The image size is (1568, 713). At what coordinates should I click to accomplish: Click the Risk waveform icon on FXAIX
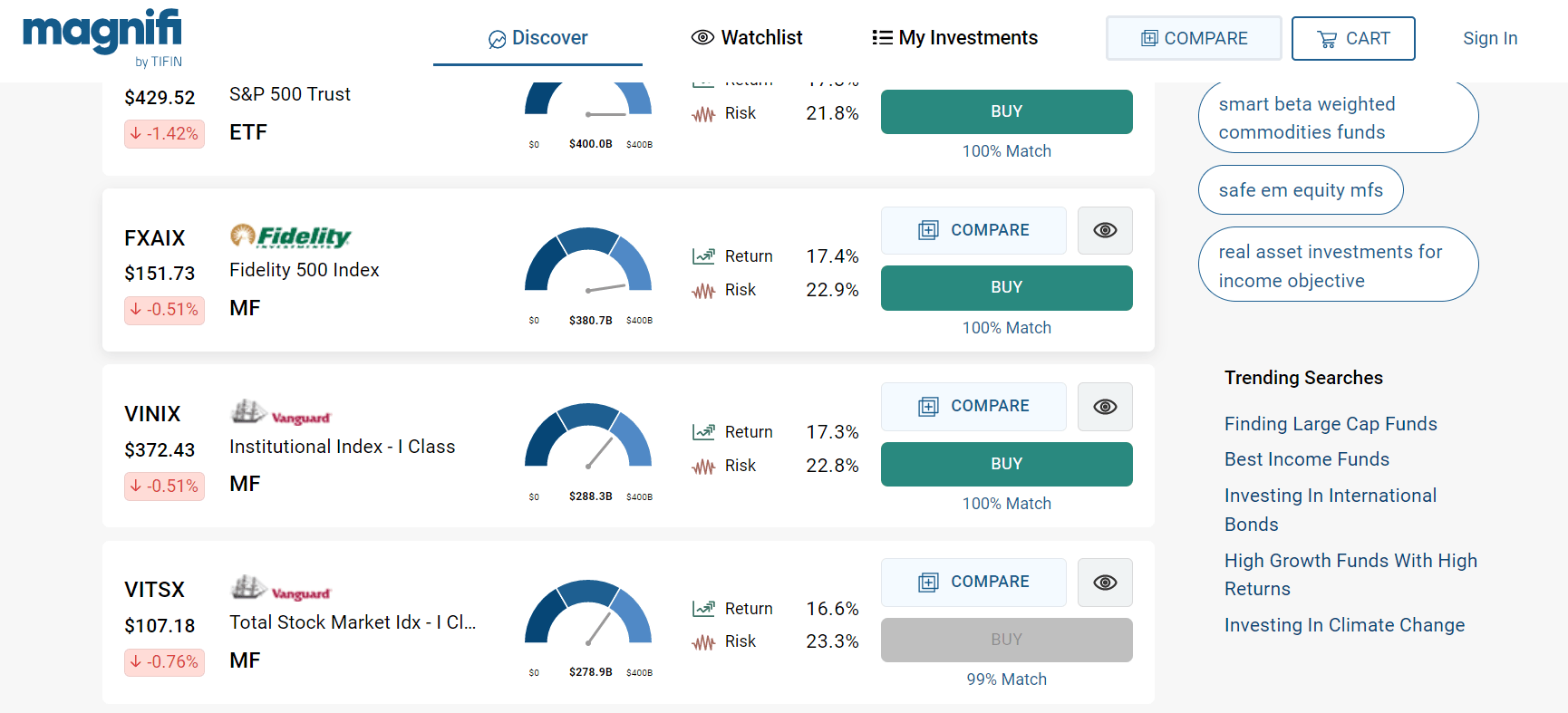[703, 291]
